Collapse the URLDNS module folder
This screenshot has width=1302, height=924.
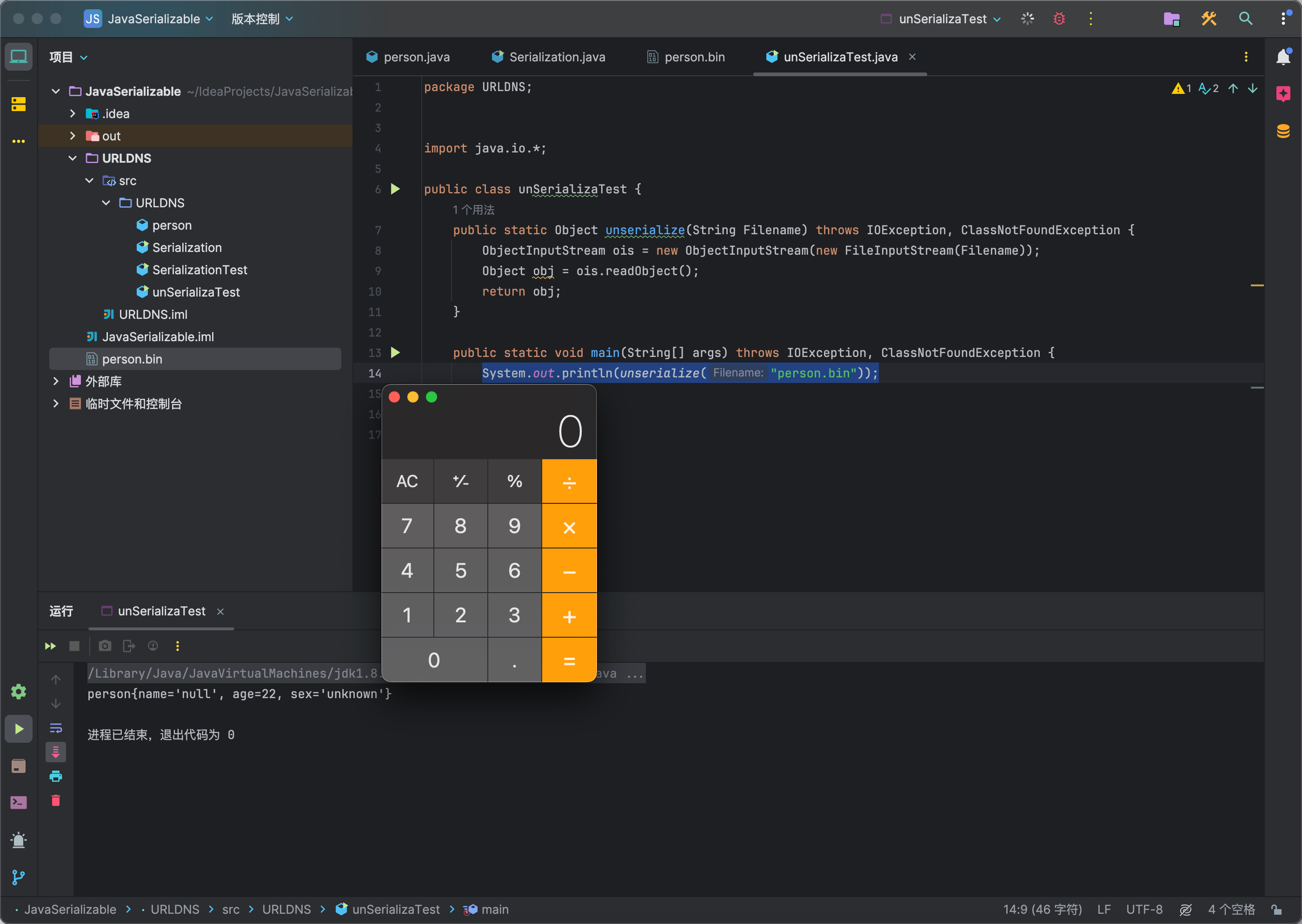click(x=72, y=158)
